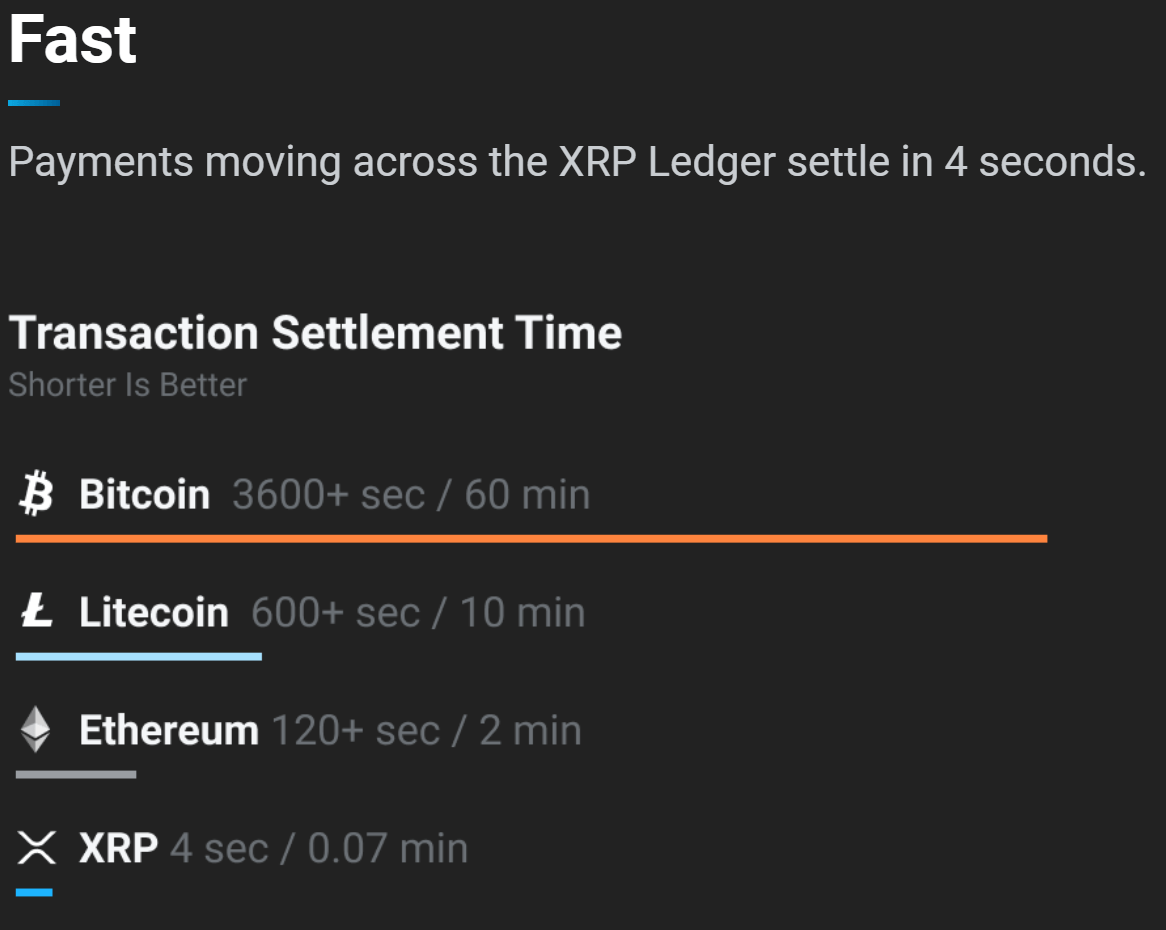1166x930 pixels.
Task: Click the Bitcoin label
Action: pyautogui.click(x=144, y=494)
